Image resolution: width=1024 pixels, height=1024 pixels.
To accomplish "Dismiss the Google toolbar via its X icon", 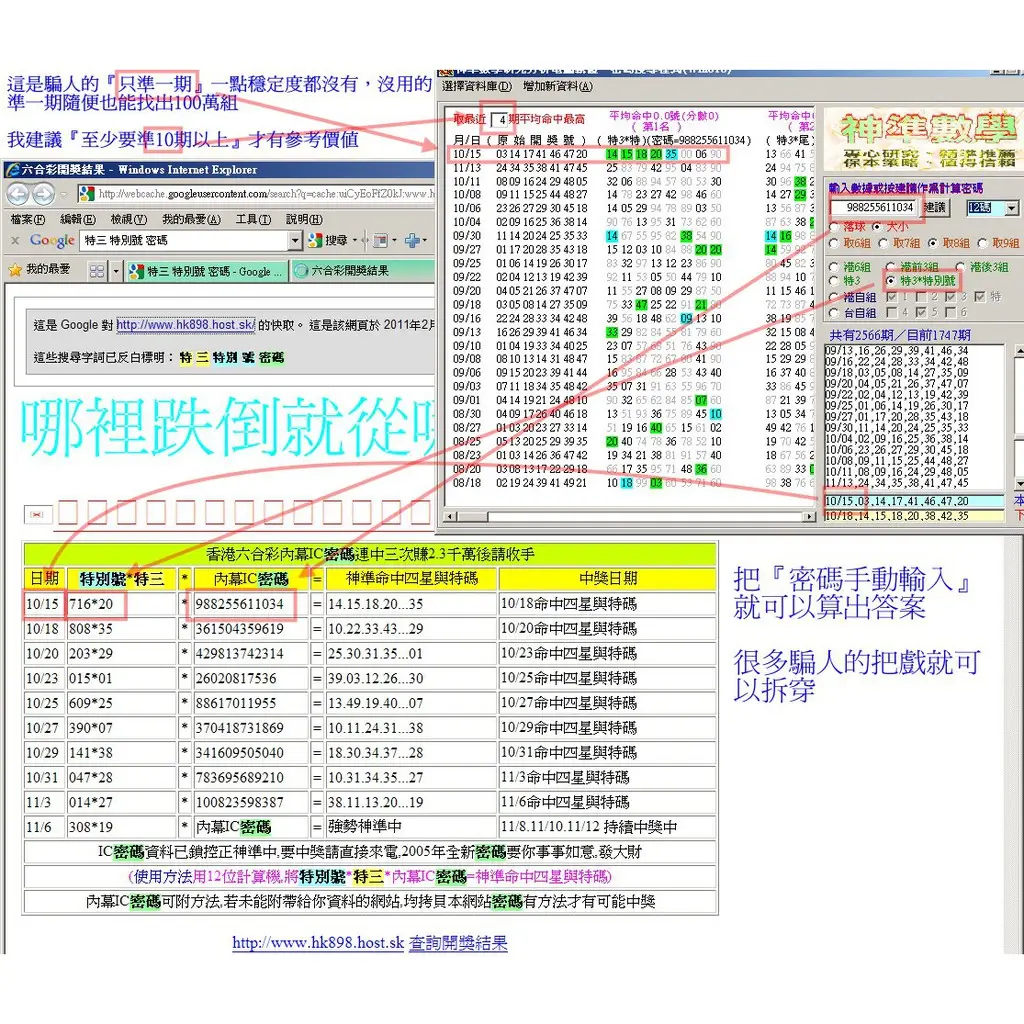I will 17,239.
